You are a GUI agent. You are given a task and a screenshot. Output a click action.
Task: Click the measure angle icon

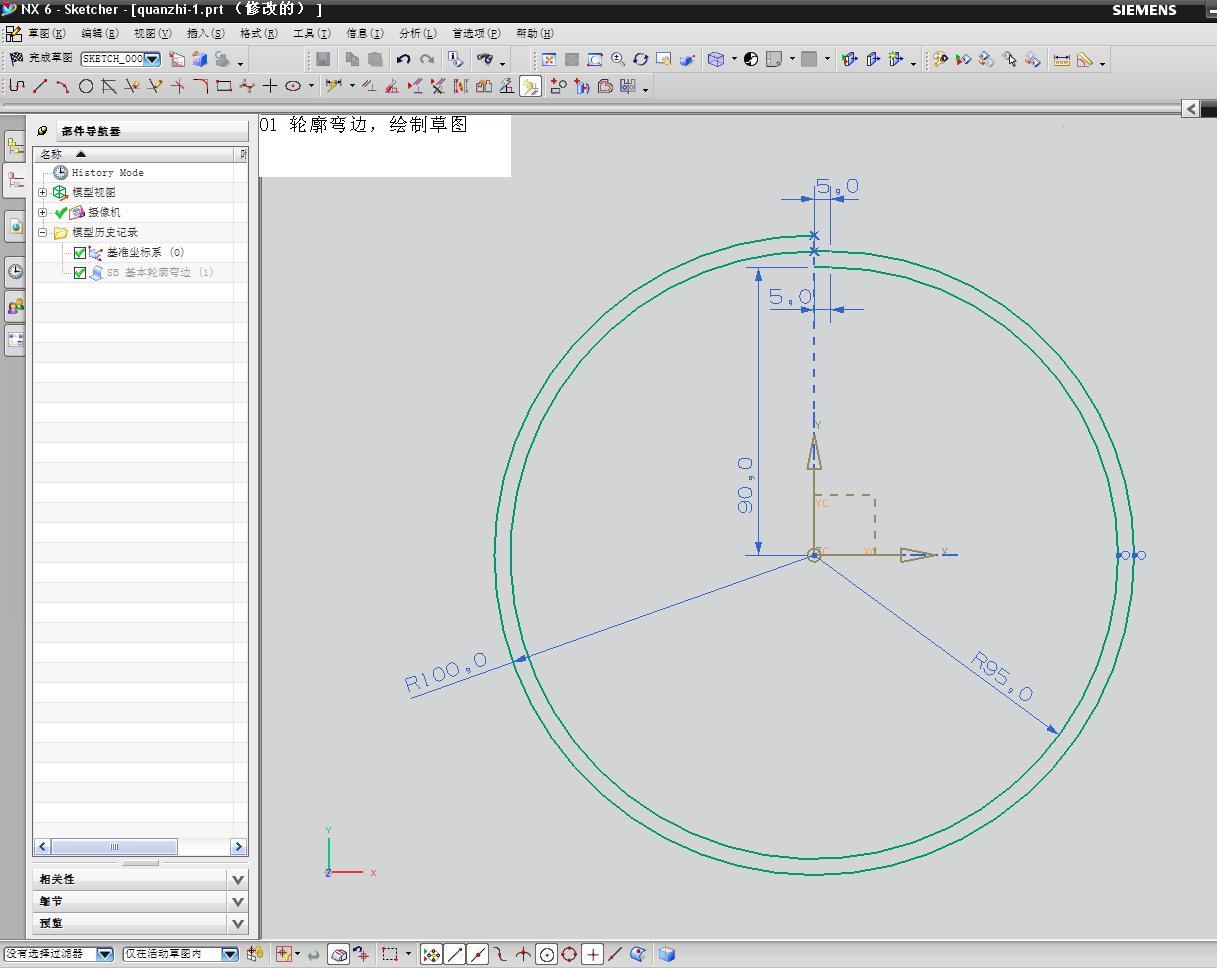[1084, 60]
